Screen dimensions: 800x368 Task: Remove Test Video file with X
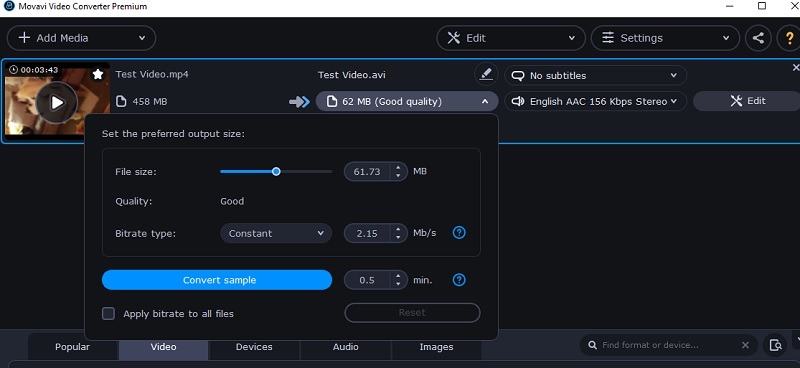795,67
